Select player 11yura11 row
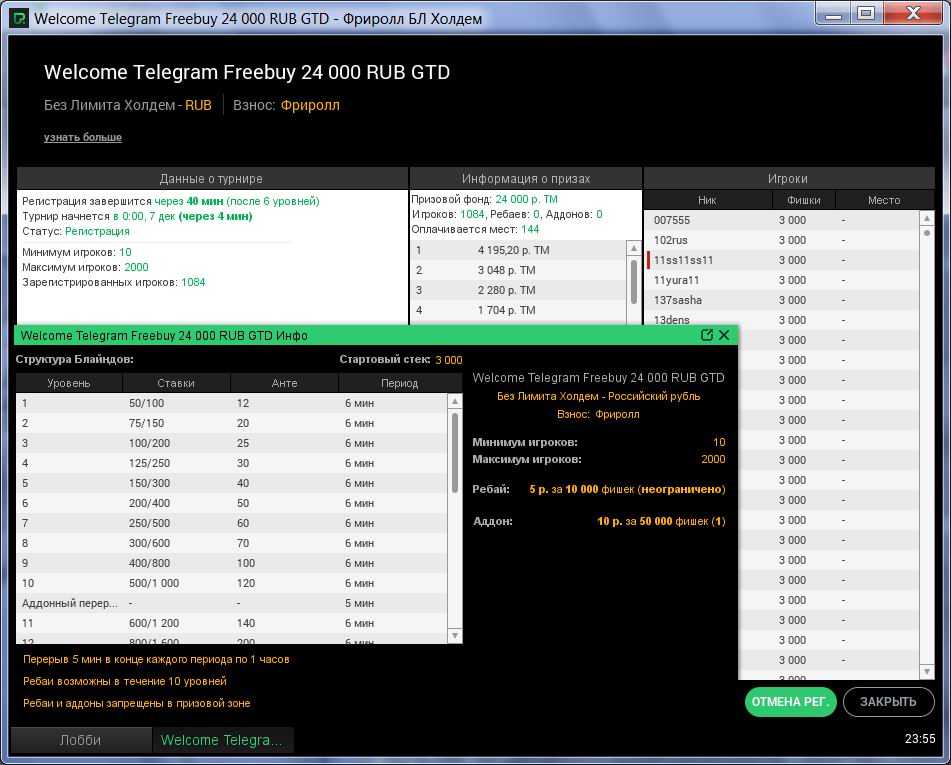 click(781, 280)
